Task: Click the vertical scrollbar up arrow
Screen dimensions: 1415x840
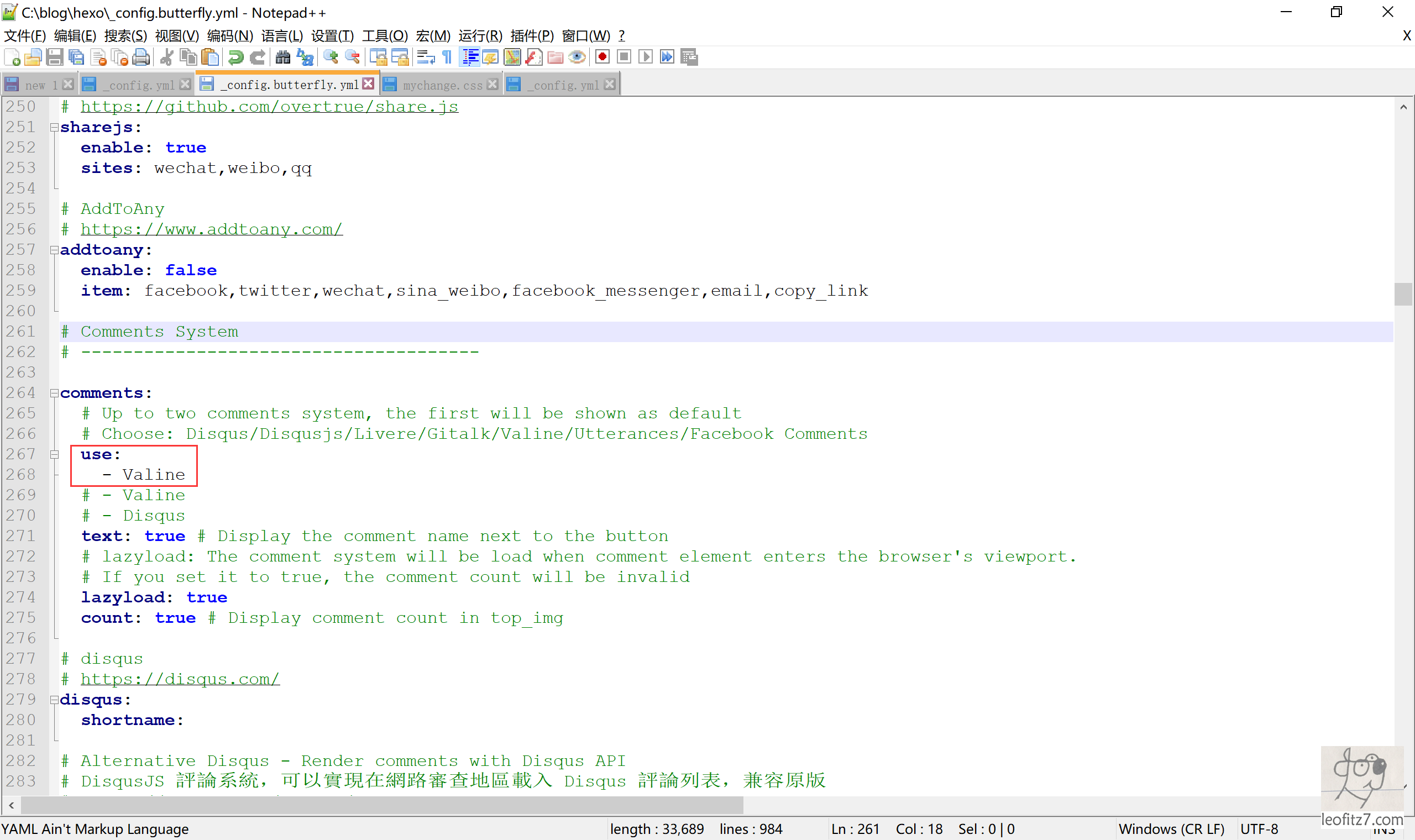Action: pos(1404,107)
